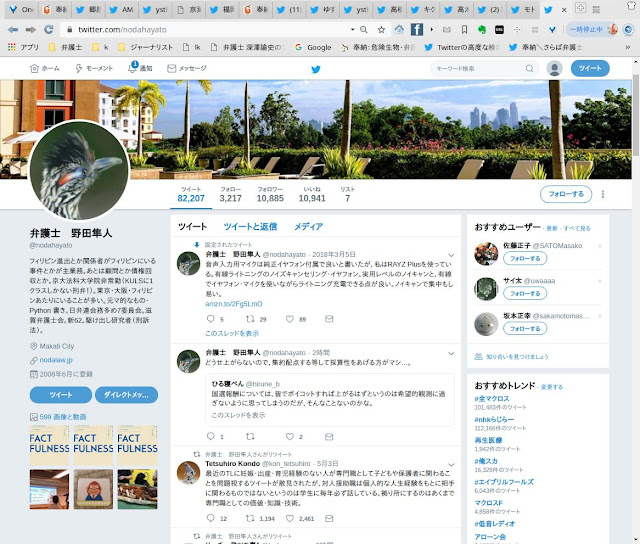Open the Messages navigation item
Viewport: 640px width, 544px height.
(187, 69)
